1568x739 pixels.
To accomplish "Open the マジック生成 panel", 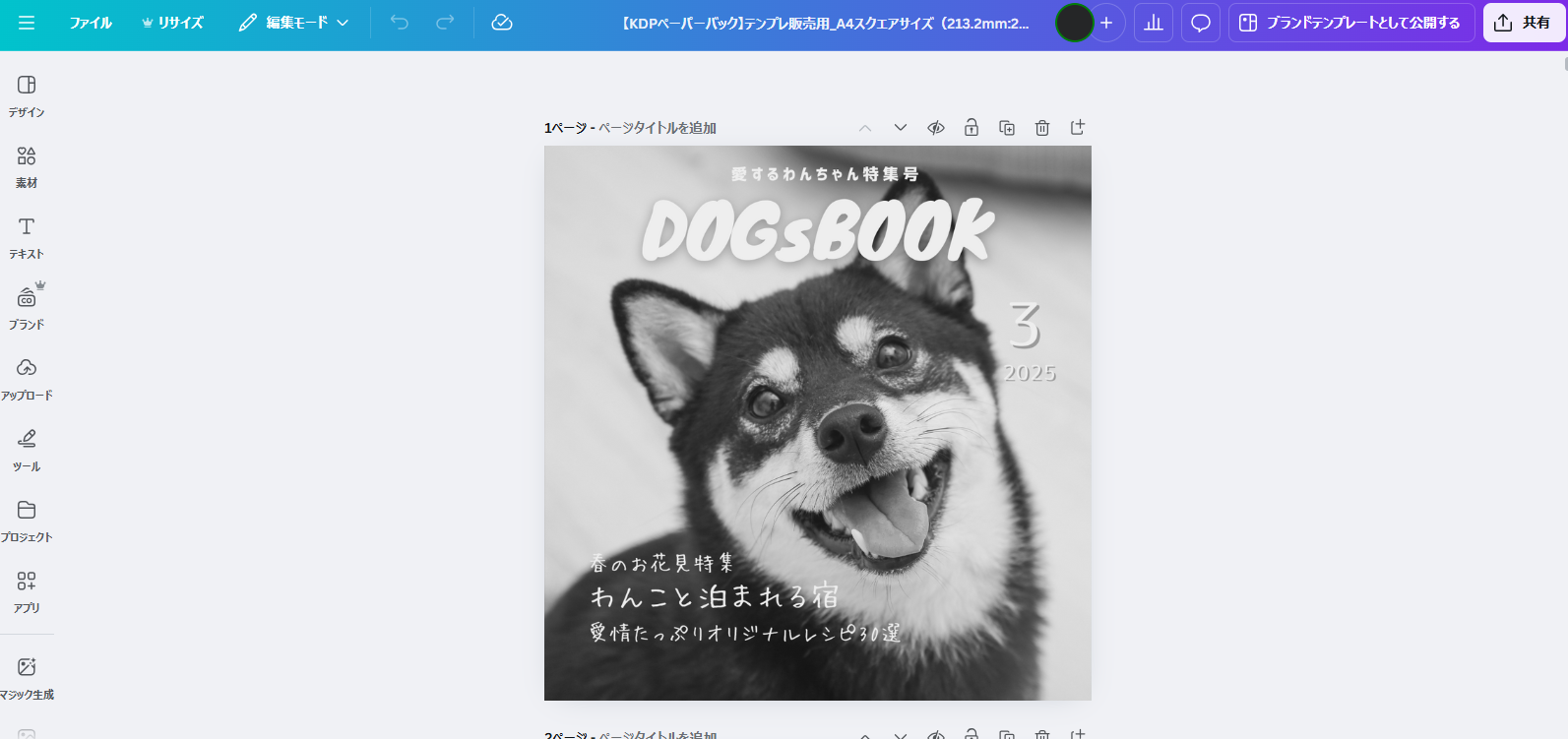I will click(27, 679).
